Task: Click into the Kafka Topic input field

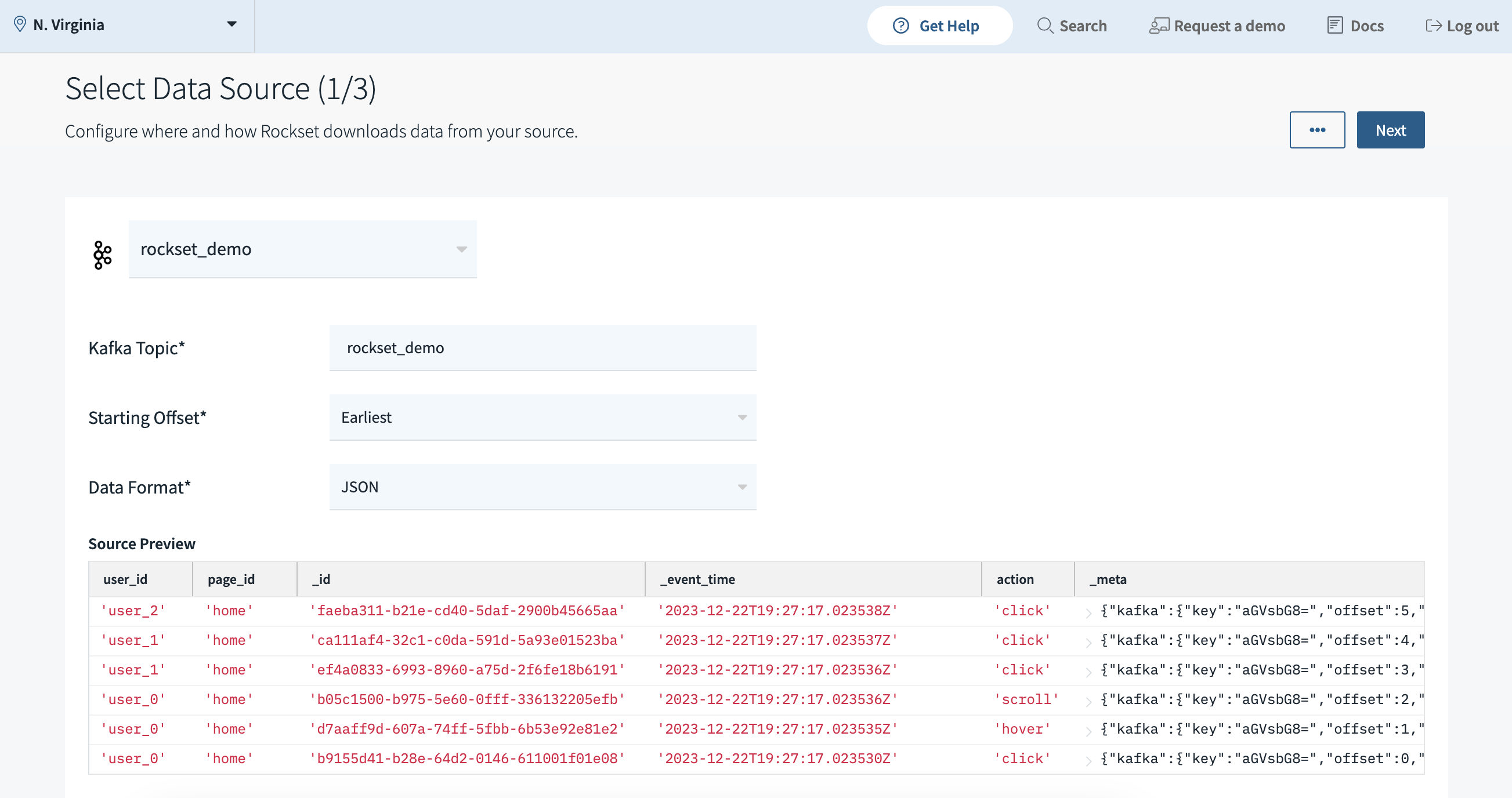Action: pyautogui.click(x=542, y=348)
